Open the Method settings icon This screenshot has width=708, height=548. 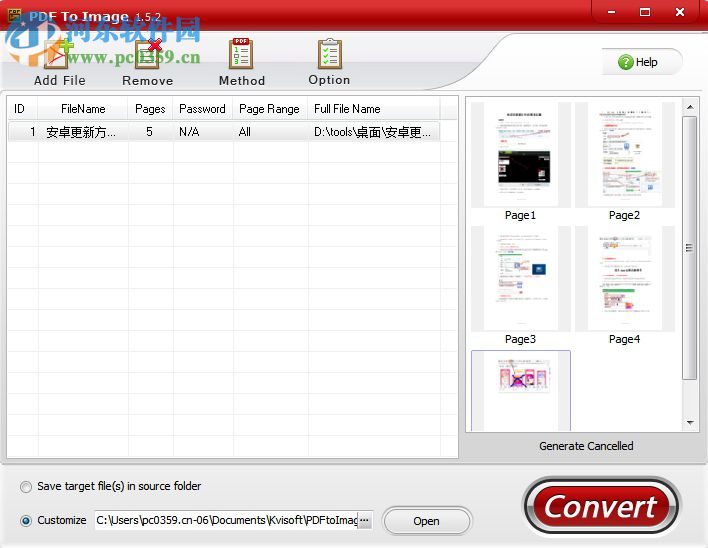click(x=241, y=54)
